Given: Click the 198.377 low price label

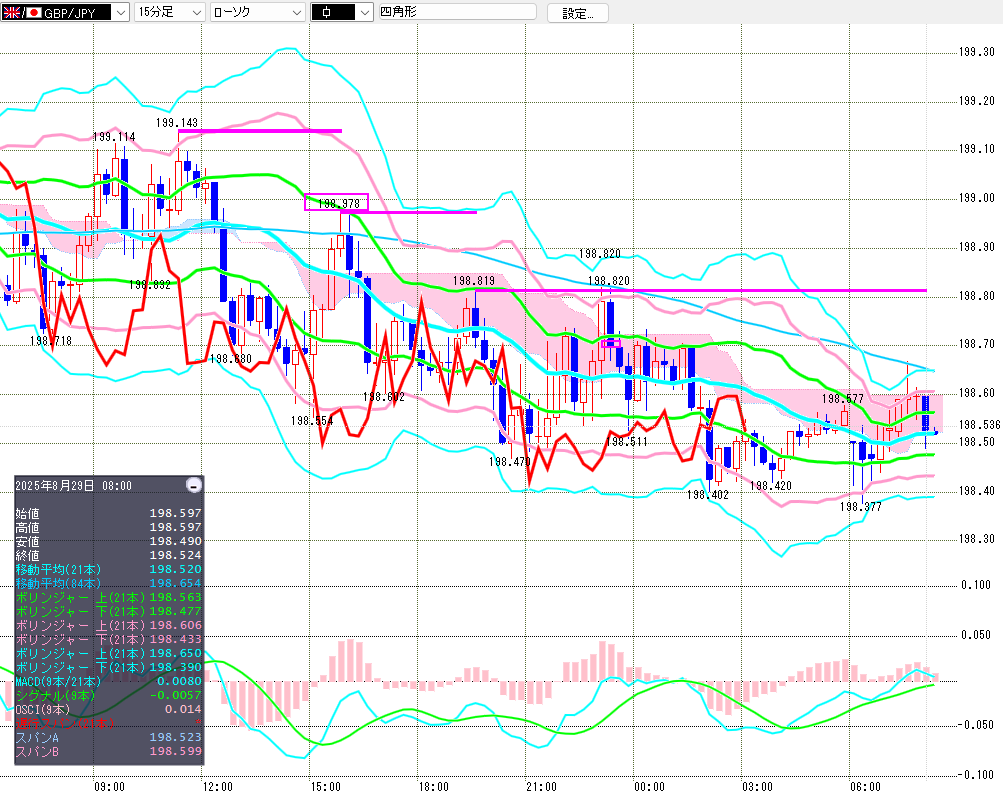Looking at the screenshot, I should [x=860, y=507].
